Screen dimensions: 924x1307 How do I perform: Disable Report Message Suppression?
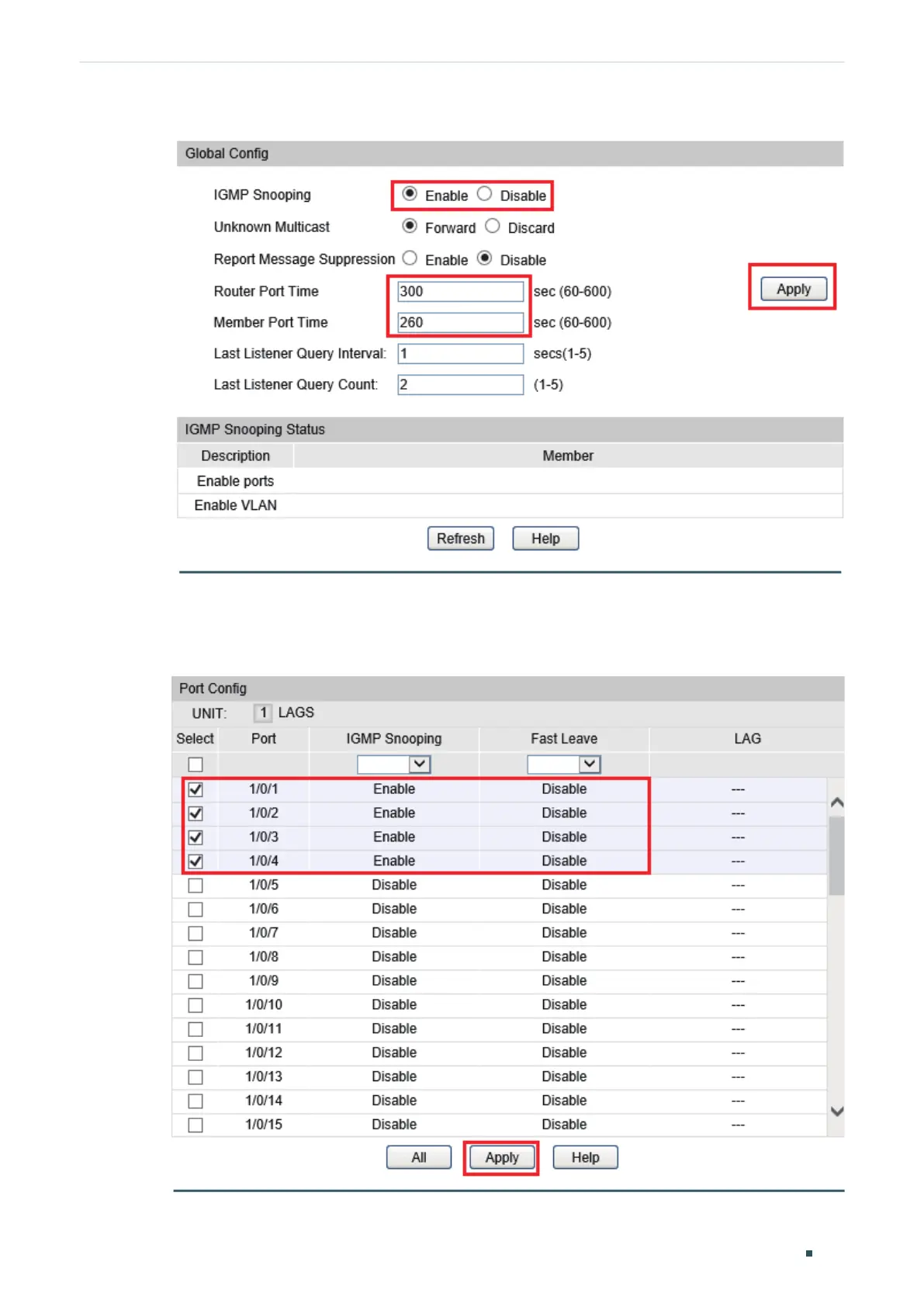pos(484,258)
